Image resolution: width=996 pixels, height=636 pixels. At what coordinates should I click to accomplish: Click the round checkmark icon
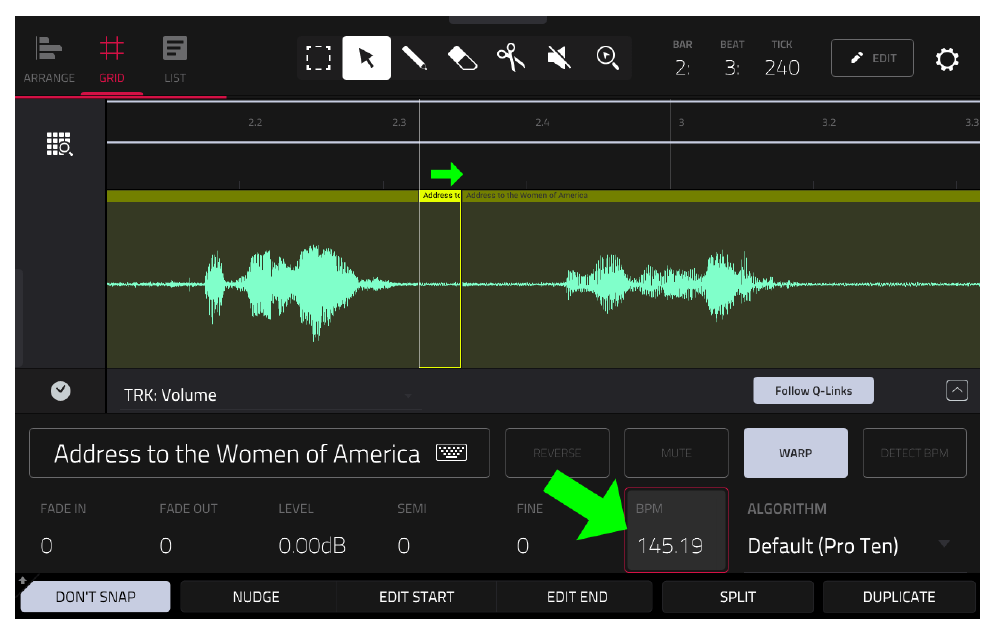(60, 391)
